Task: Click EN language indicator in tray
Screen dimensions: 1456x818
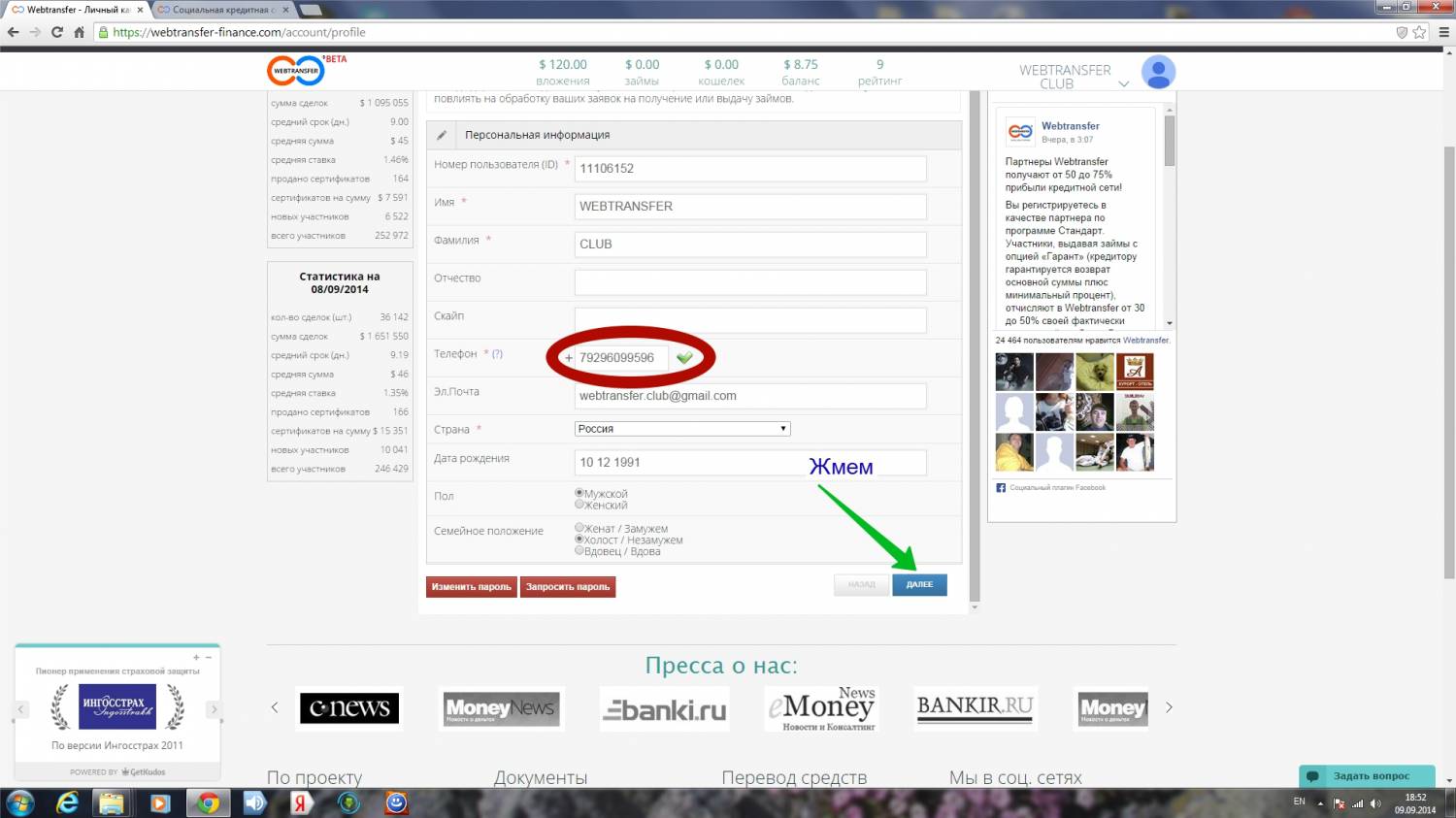Action: (1299, 802)
